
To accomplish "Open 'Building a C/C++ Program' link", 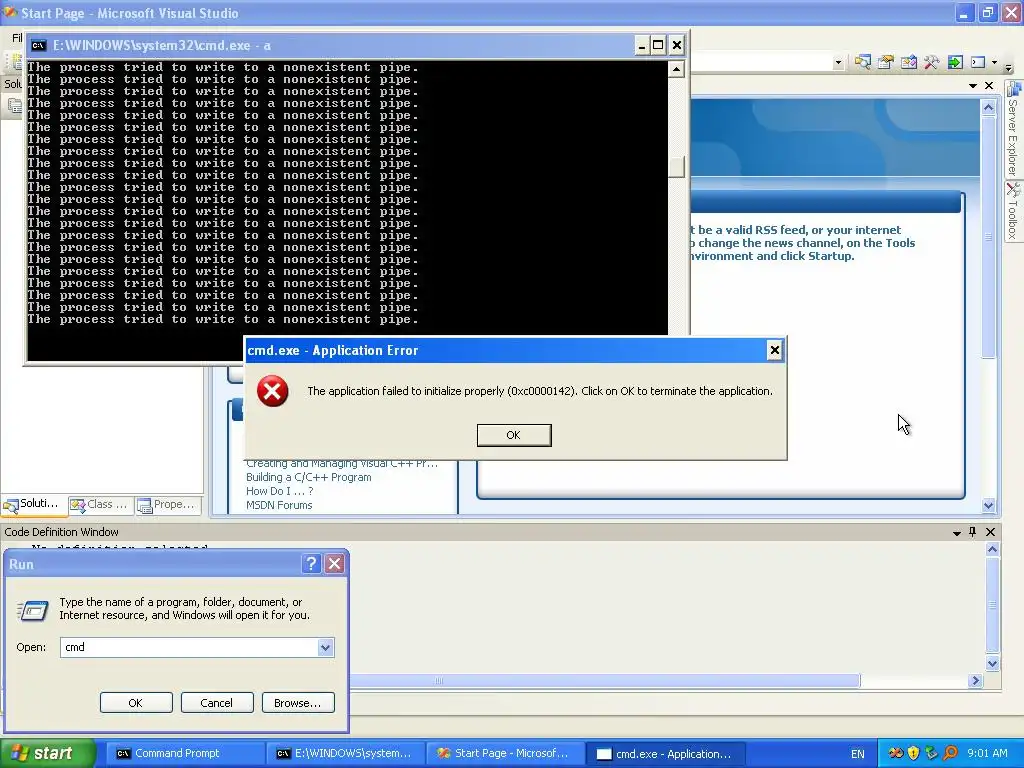I will pyautogui.click(x=308, y=477).
